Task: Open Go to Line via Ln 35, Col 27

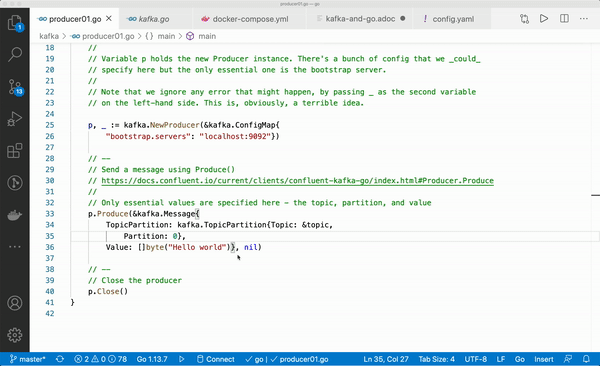Action: pos(386,359)
